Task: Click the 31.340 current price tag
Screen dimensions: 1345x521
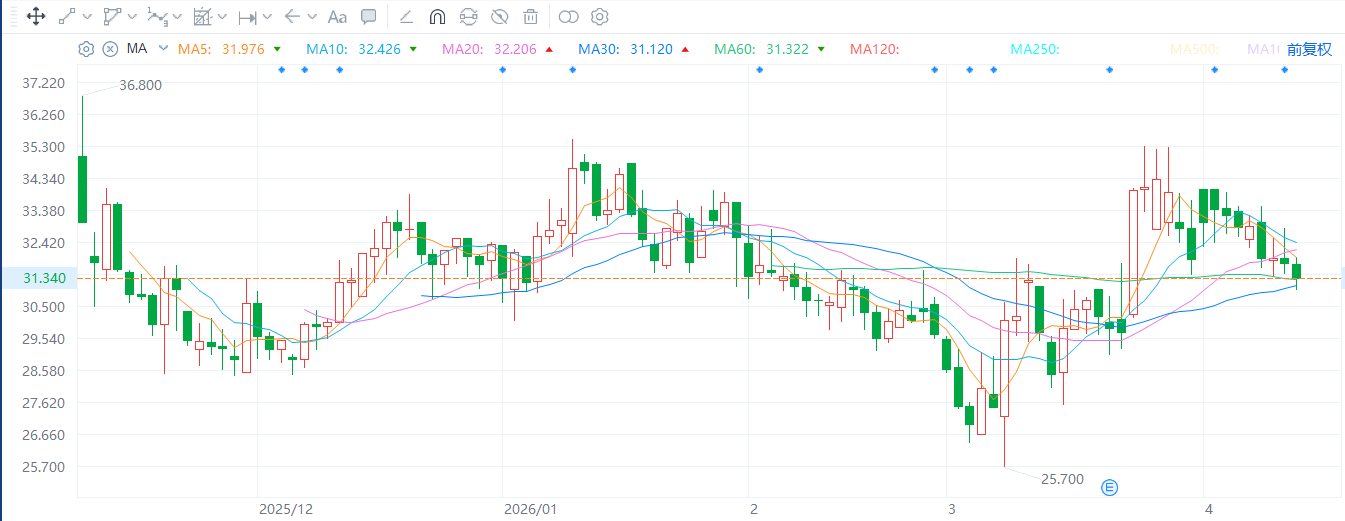Action: [41, 278]
